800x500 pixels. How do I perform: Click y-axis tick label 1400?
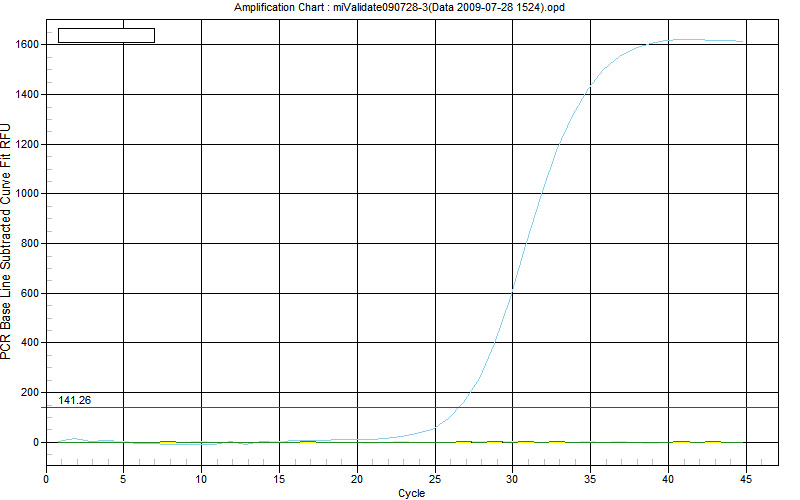point(27,94)
